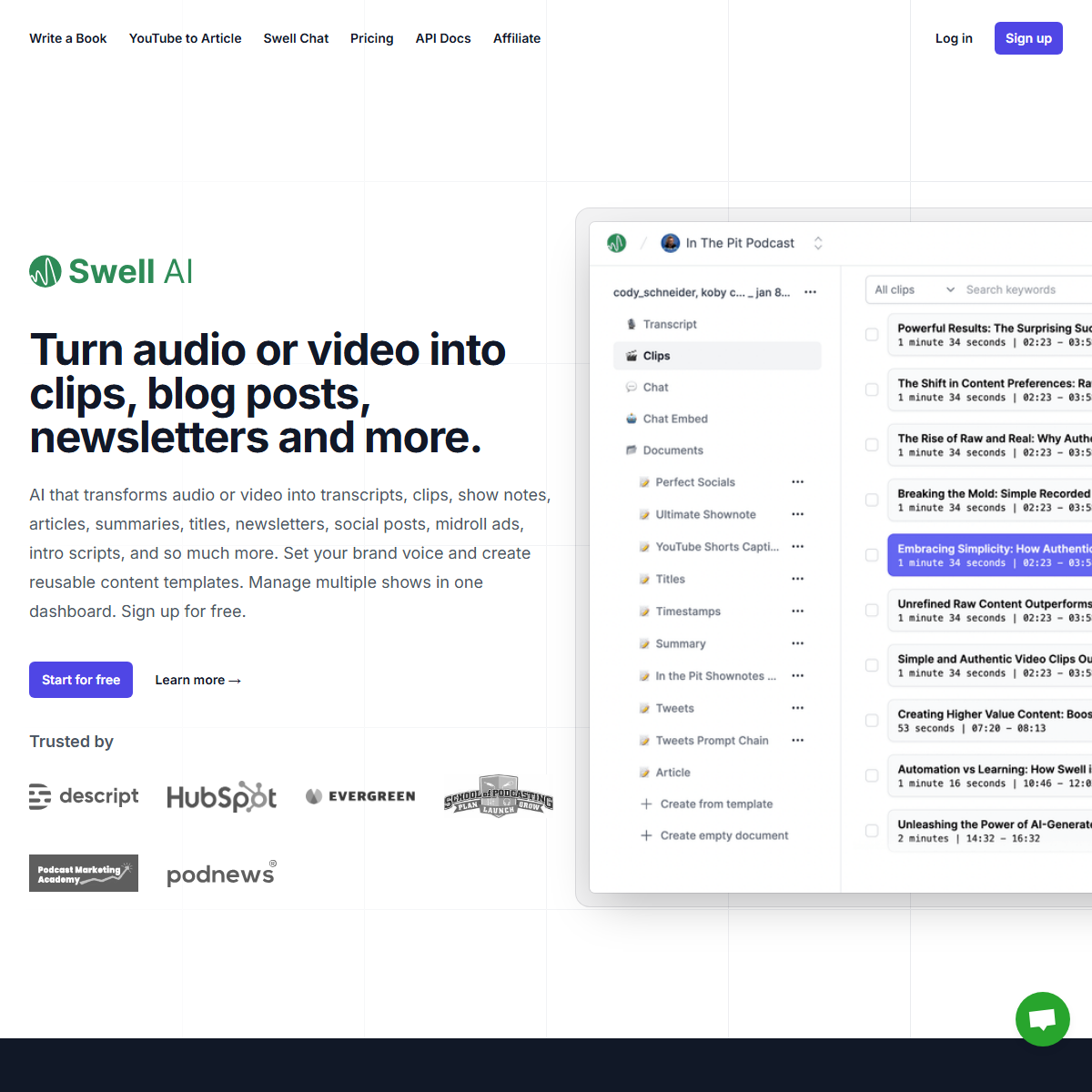1092x1092 pixels.
Task: Tick the checkbox for Unrefined Raw Content clip
Action: tap(872, 610)
